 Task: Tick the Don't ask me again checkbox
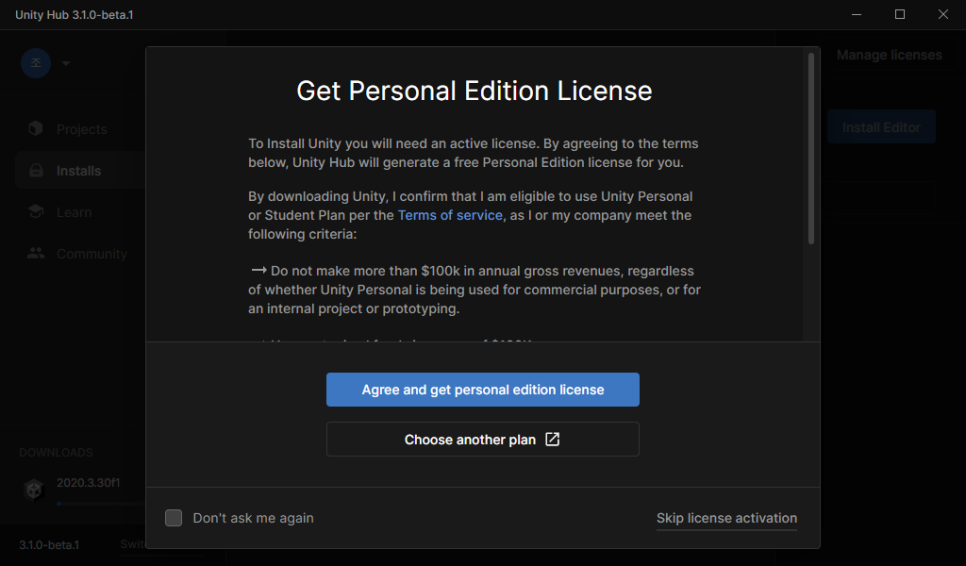[x=173, y=518]
